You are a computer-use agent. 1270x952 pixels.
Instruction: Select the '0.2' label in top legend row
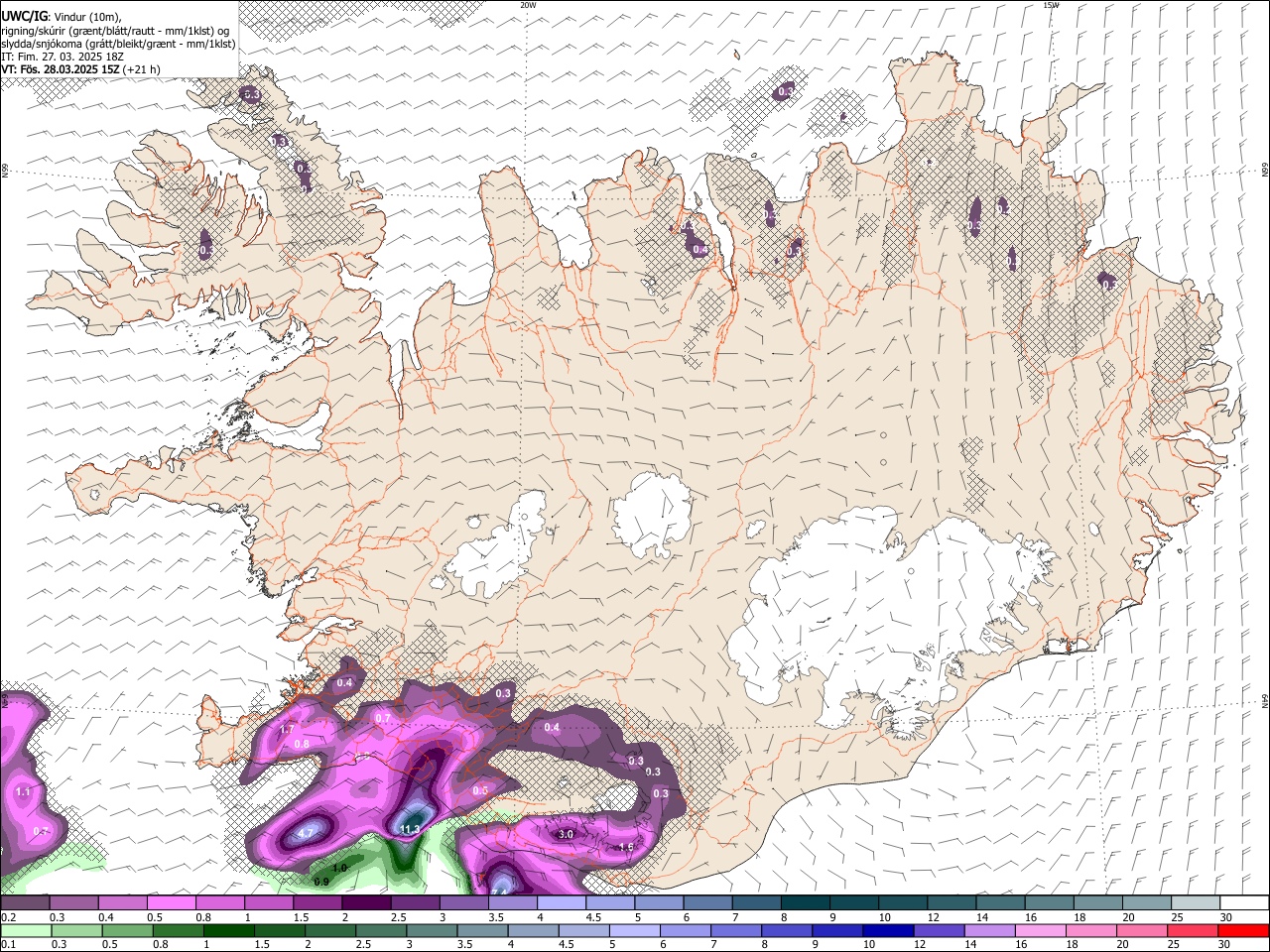tap(8, 917)
